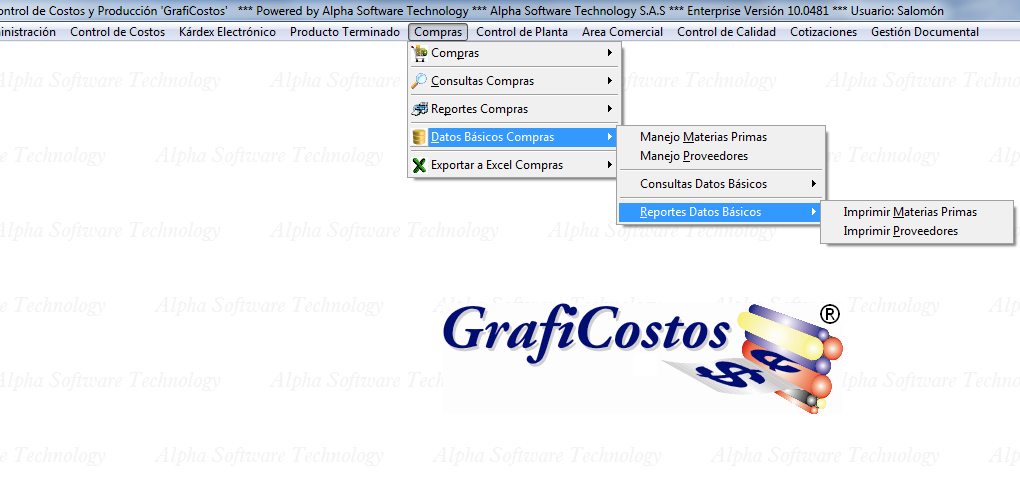
Task: Open the Cotizaciones menu
Action: (x=823, y=32)
